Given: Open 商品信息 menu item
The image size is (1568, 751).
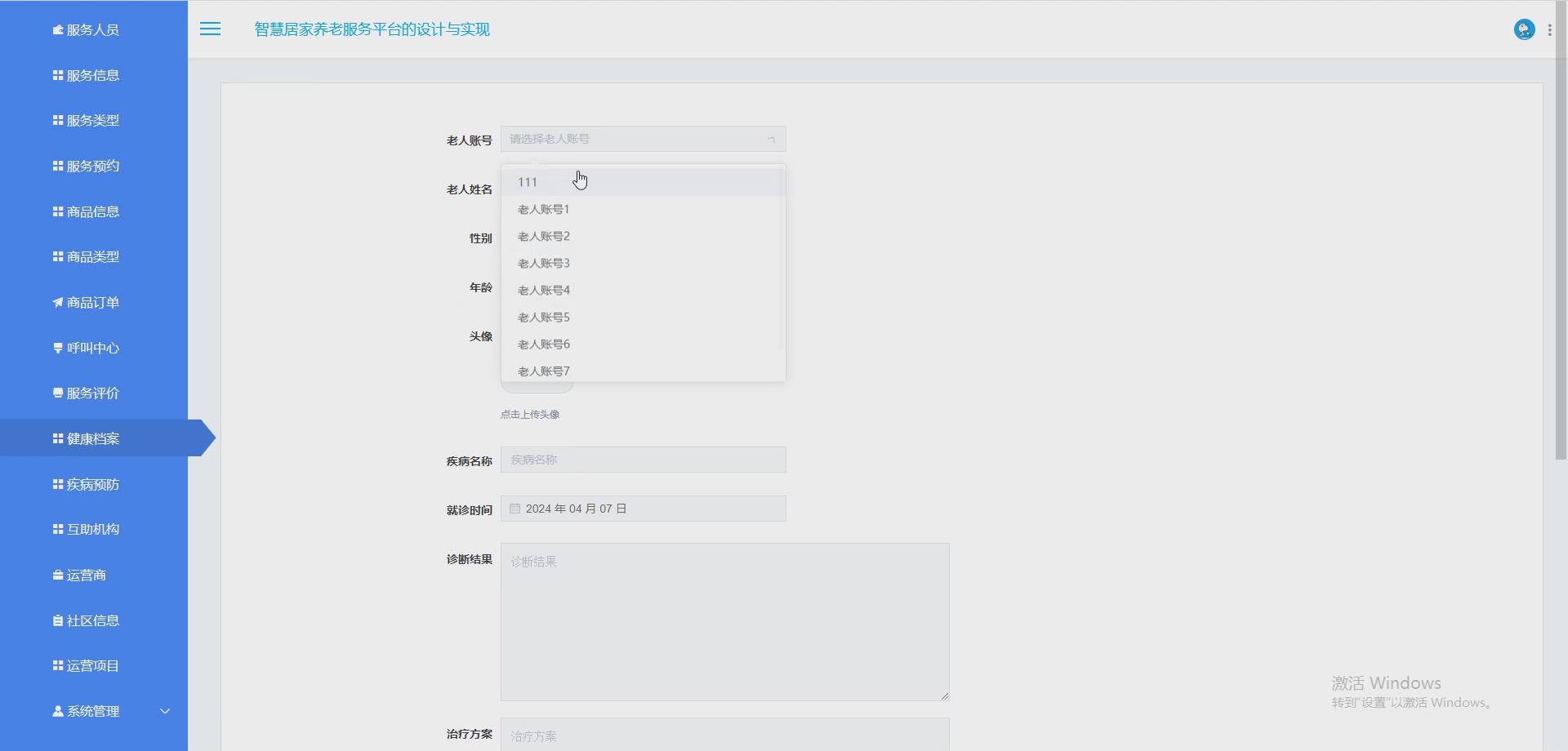Looking at the screenshot, I should tap(94, 211).
